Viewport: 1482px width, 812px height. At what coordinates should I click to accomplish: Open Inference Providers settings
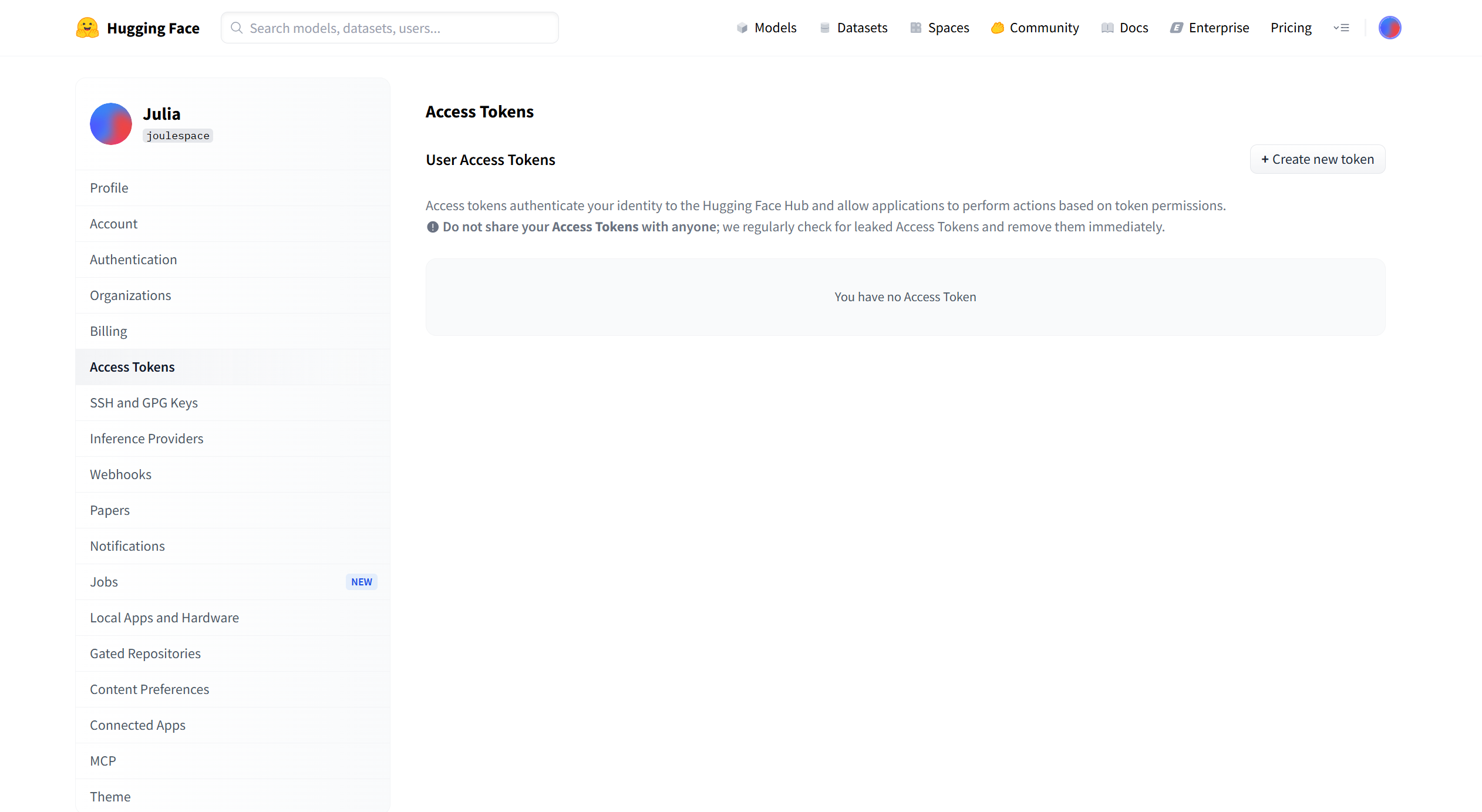(147, 439)
